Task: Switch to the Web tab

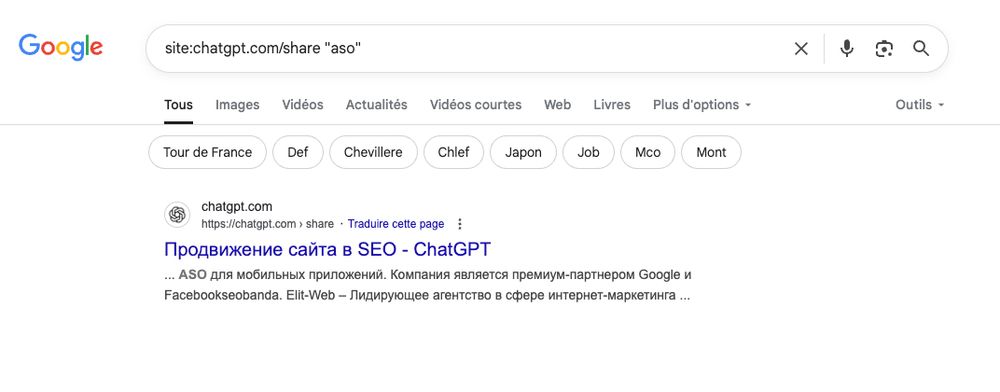Action: pos(557,105)
